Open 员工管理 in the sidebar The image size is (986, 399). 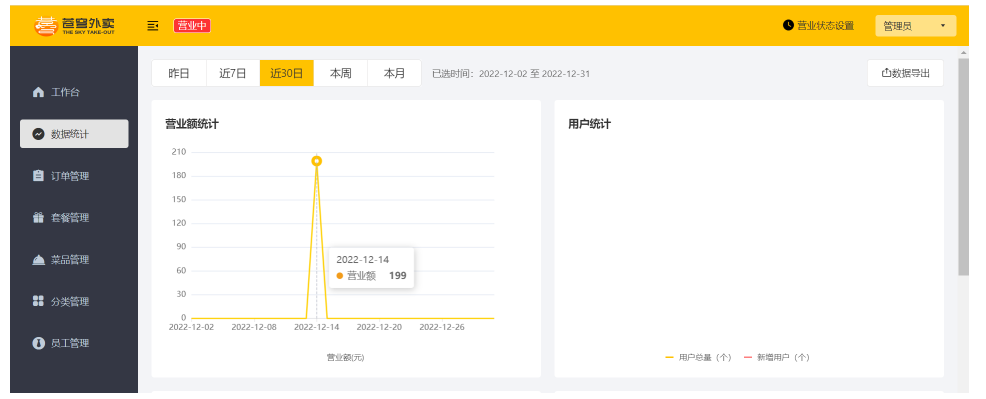pos(74,343)
